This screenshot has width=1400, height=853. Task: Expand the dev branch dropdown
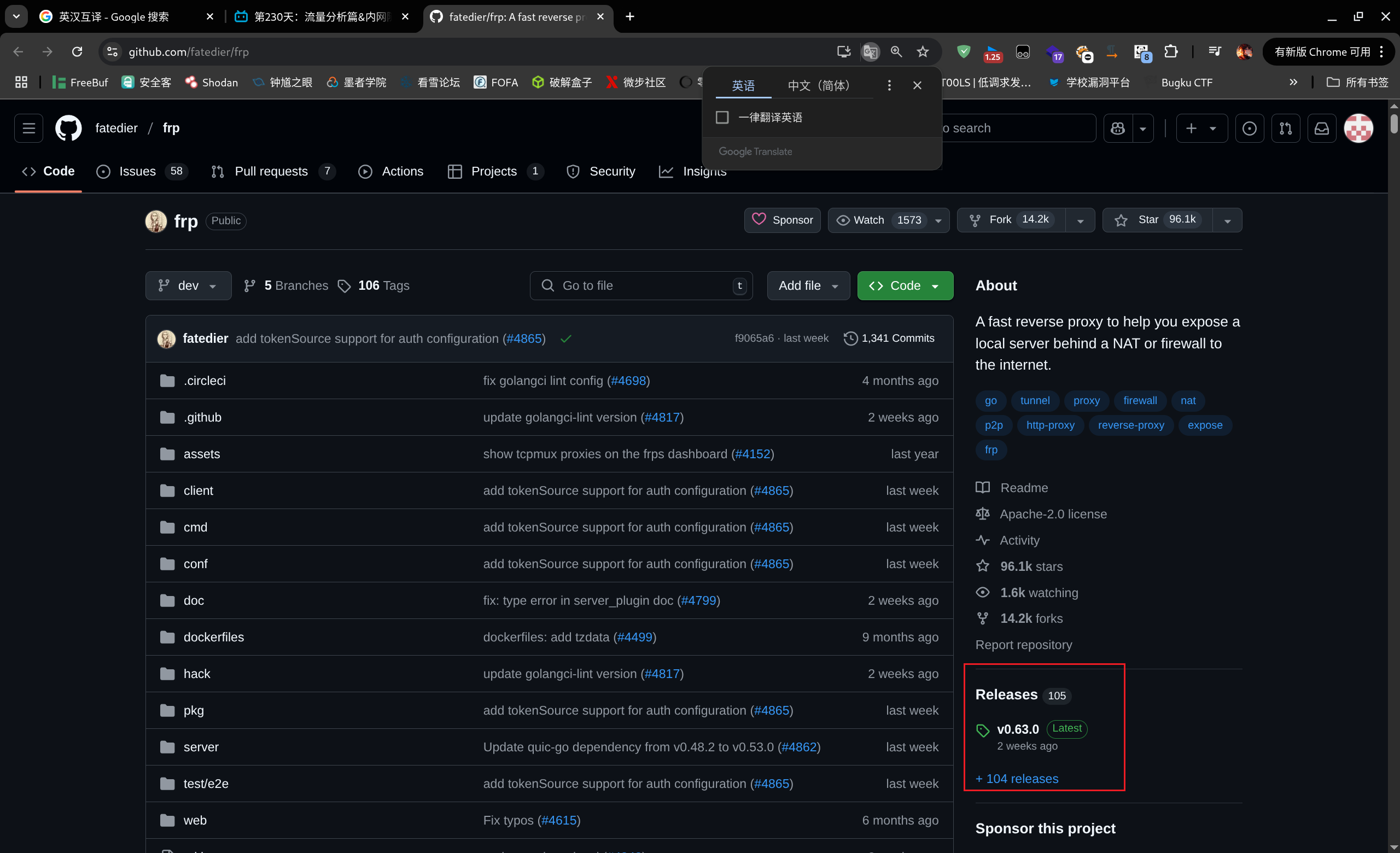(188, 285)
